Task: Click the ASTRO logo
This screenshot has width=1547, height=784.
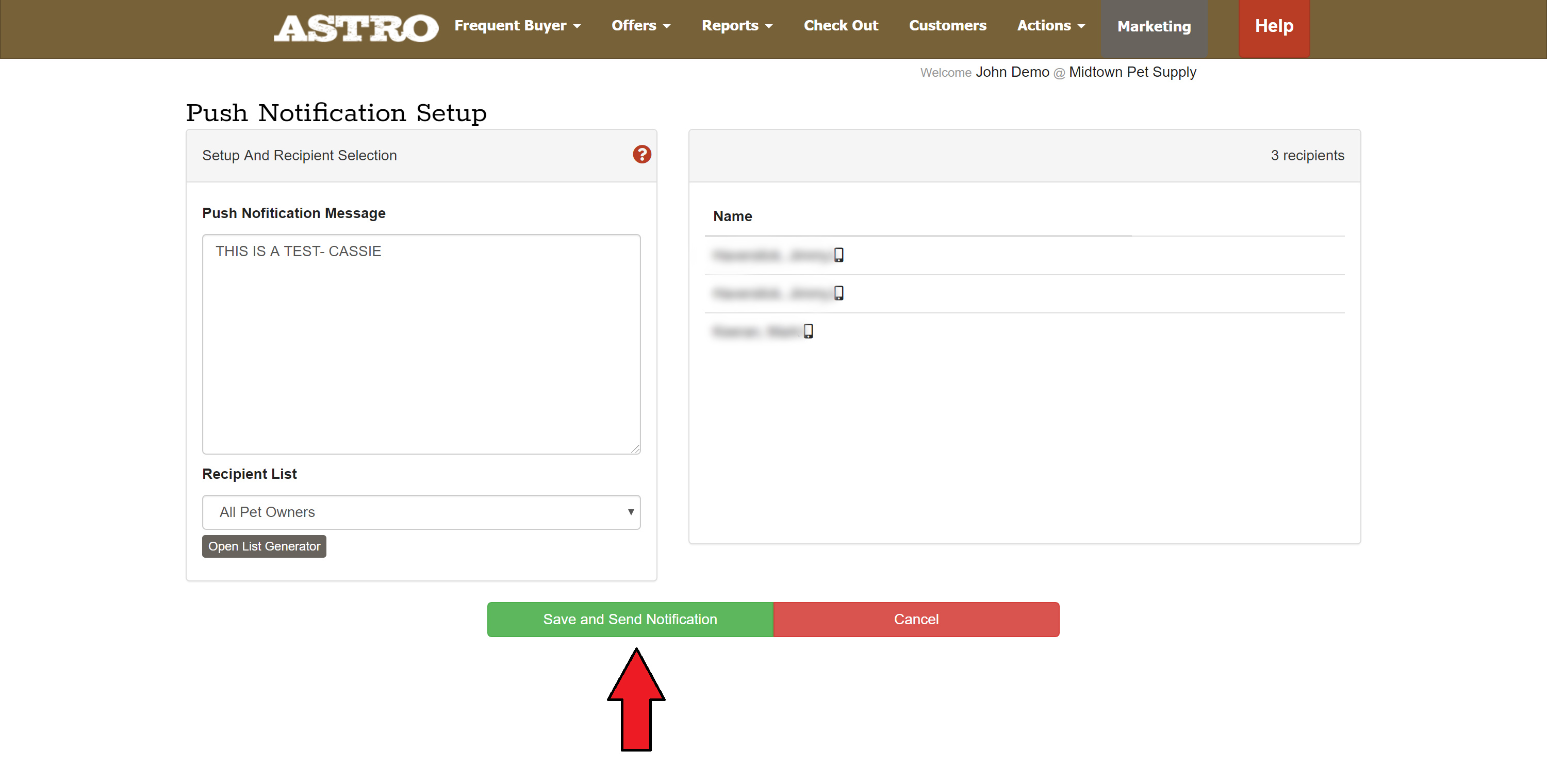Action: 356,28
